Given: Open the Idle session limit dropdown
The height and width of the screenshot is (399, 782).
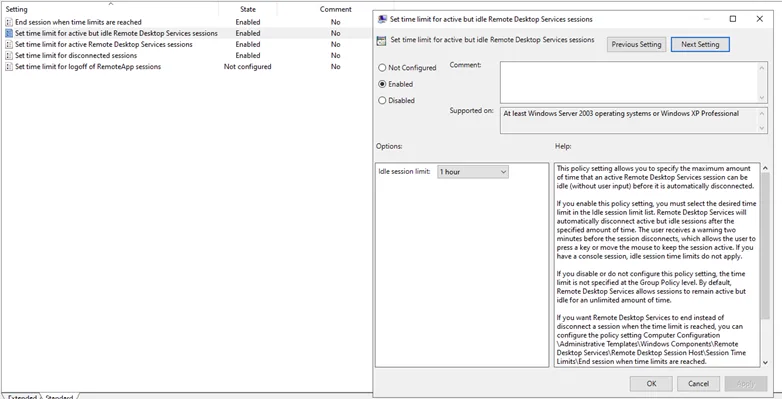Looking at the screenshot, I should click(x=473, y=172).
